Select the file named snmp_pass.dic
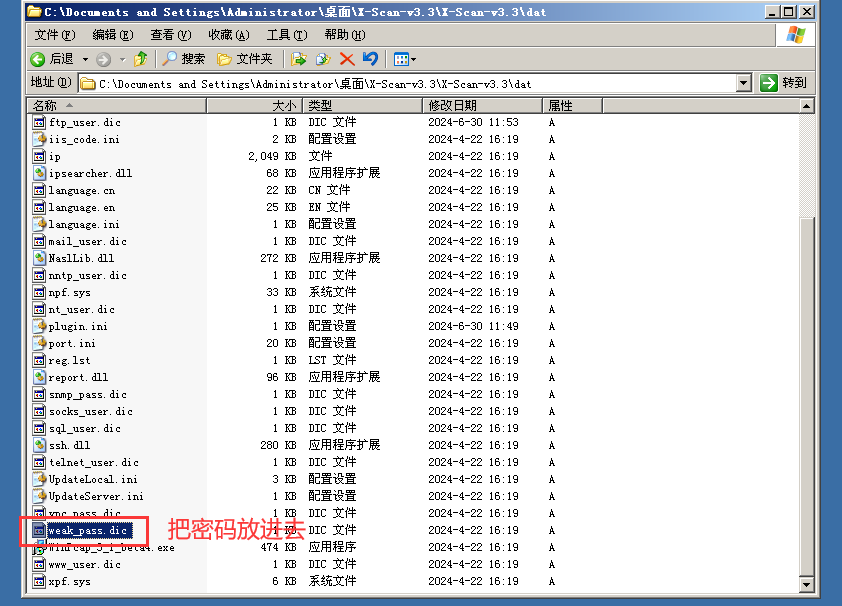 click(x=88, y=395)
